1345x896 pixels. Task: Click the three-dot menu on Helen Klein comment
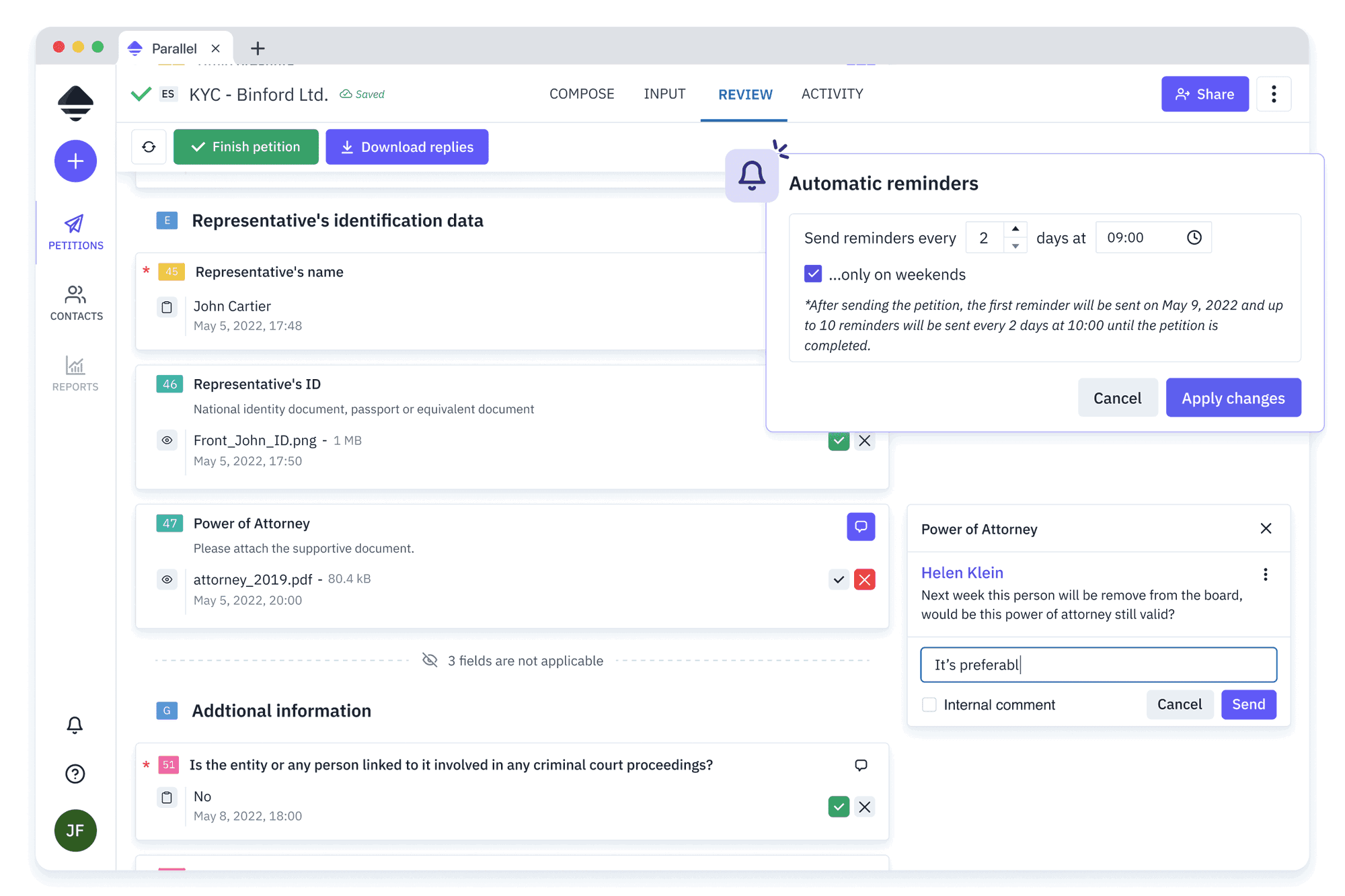click(1265, 573)
